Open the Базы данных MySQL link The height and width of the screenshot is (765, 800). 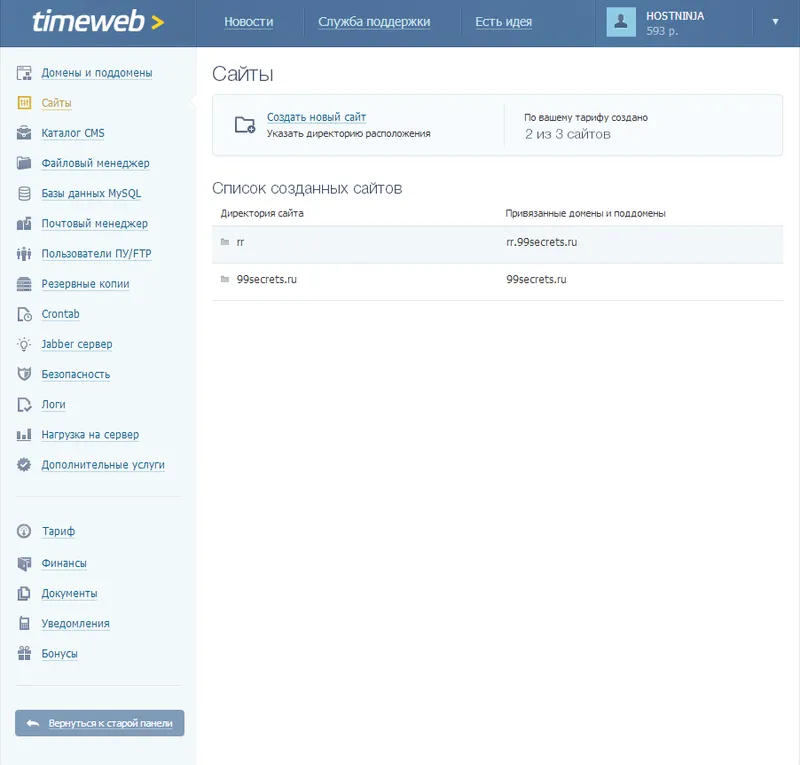[91, 193]
